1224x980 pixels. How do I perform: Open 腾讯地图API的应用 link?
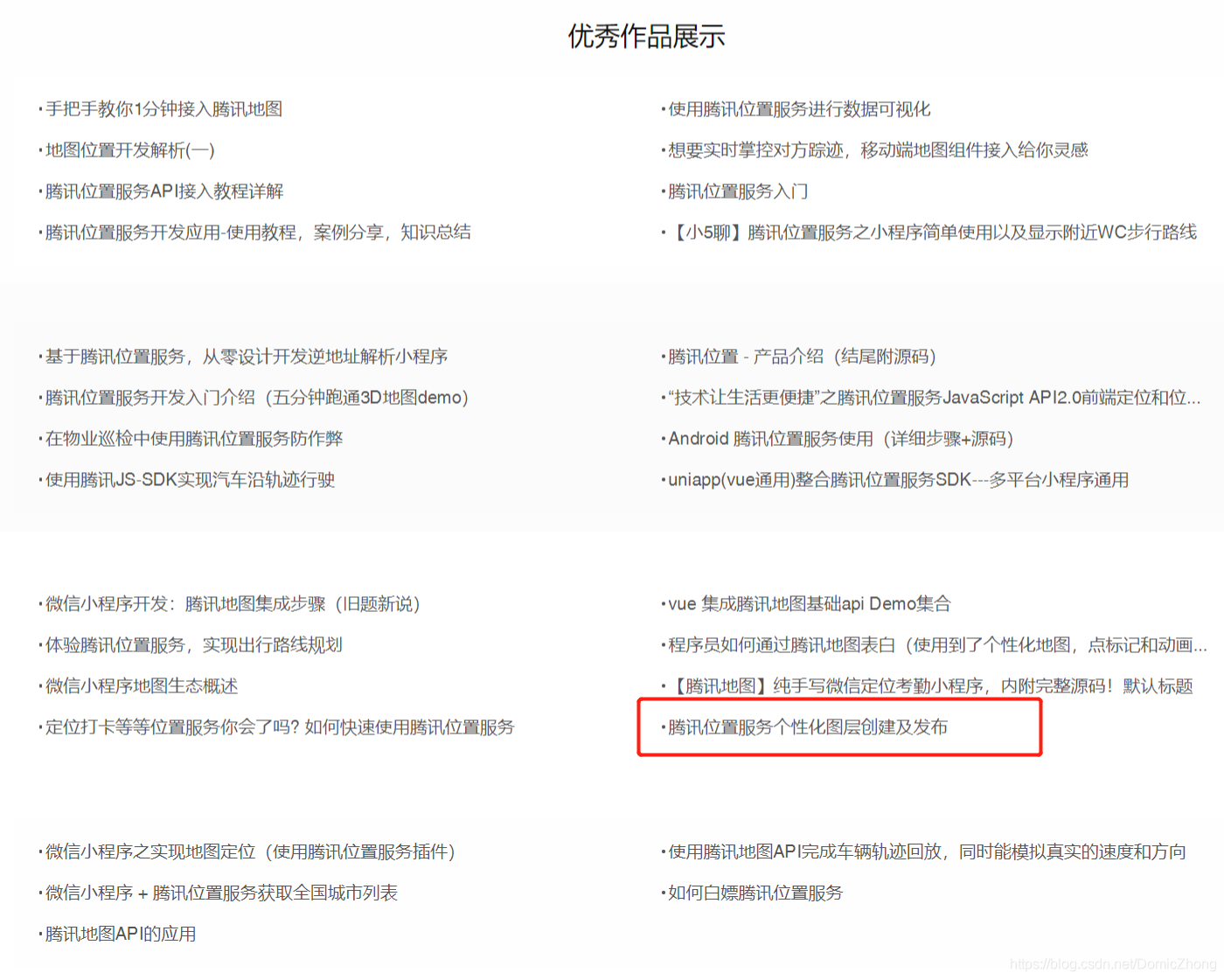click(x=121, y=934)
